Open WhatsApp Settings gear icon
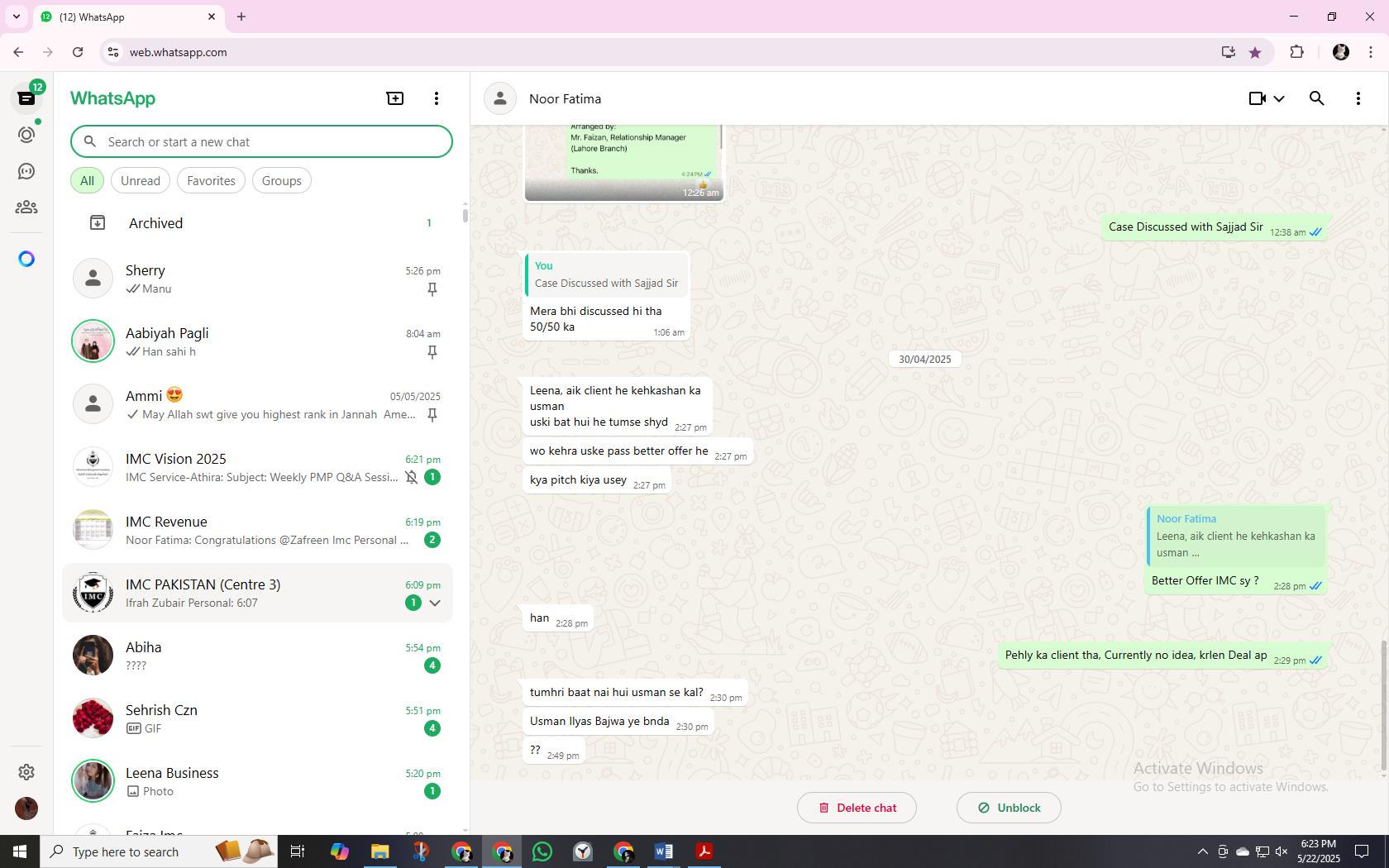The width and height of the screenshot is (1389, 868). (26, 771)
